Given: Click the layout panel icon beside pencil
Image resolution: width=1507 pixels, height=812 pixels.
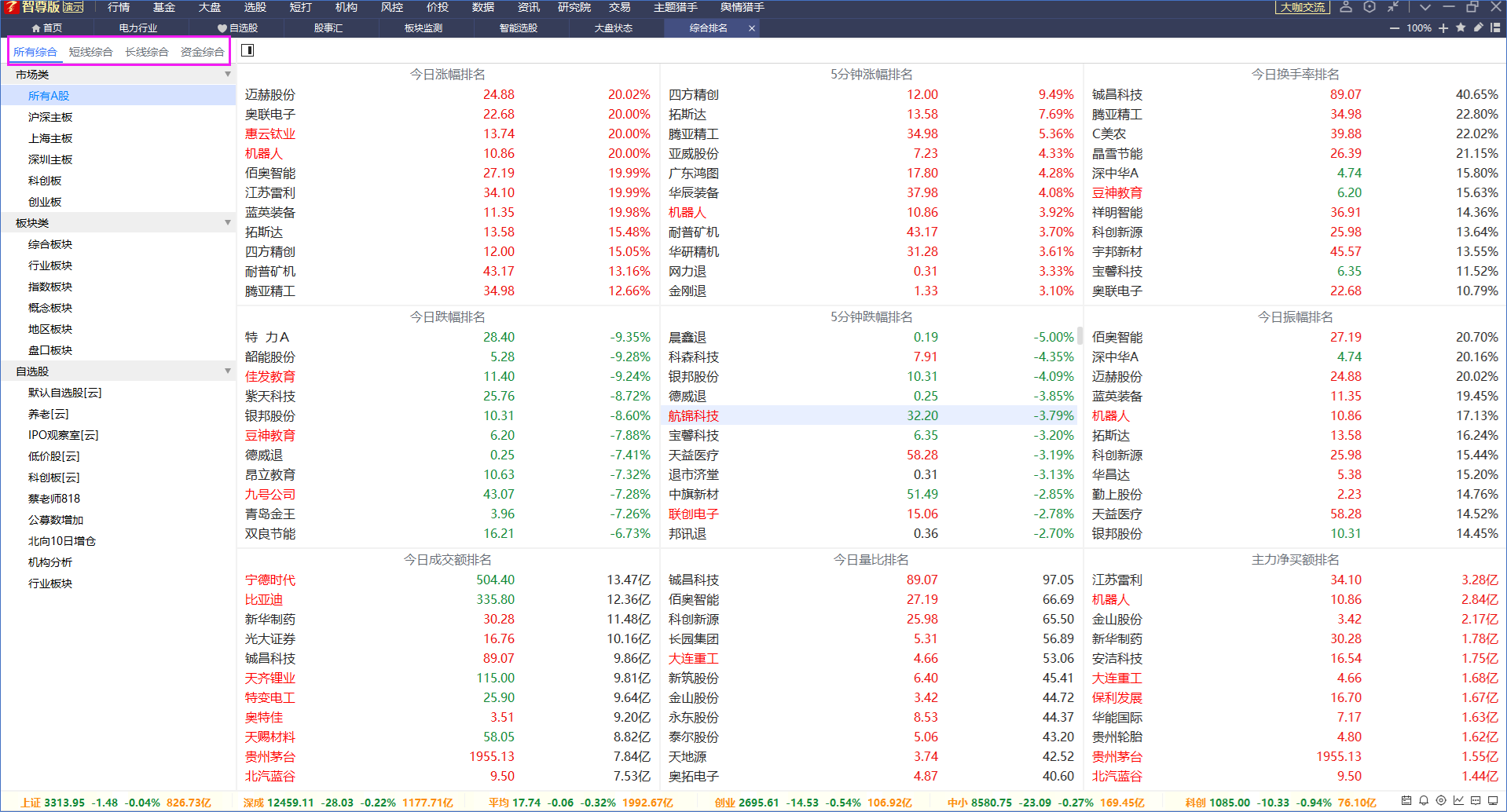Looking at the screenshot, I should point(1495,27).
